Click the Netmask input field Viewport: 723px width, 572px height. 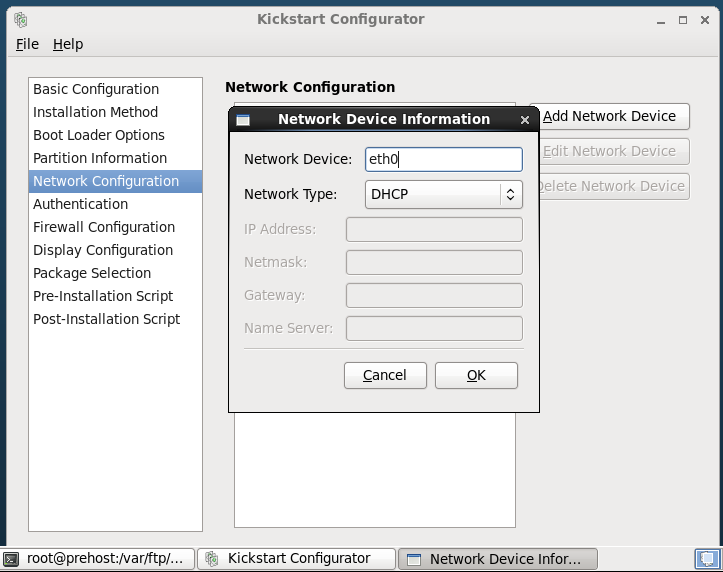434,262
